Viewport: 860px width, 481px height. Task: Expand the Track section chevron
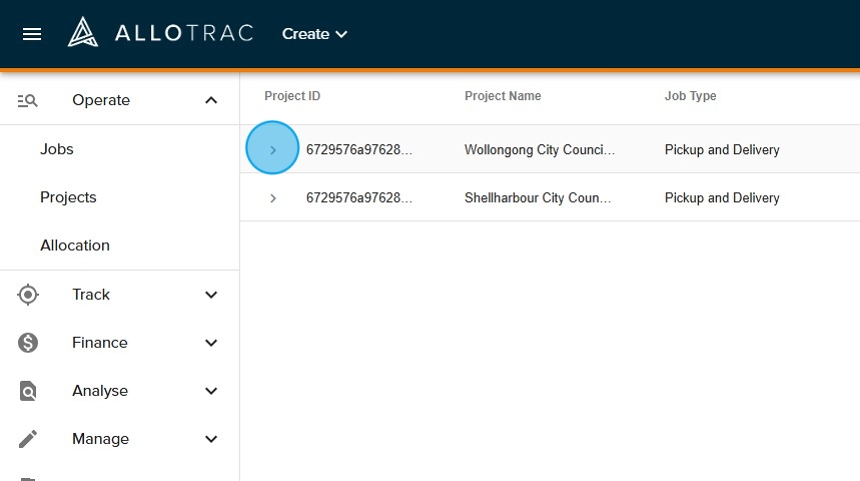pos(211,294)
